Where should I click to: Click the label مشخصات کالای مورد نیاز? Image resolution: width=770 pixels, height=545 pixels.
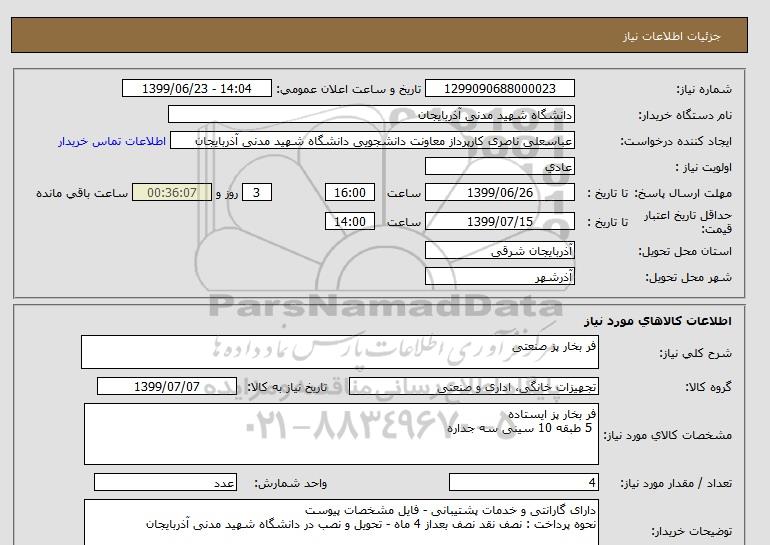click(667, 435)
